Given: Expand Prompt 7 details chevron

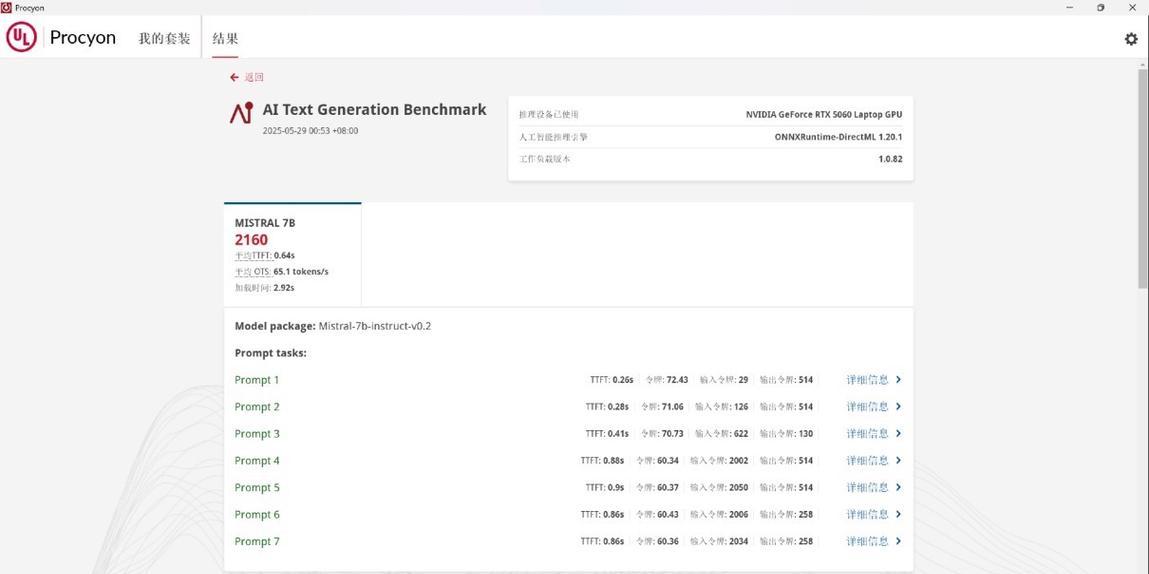Looking at the screenshot, I should [x=898, y=541].
